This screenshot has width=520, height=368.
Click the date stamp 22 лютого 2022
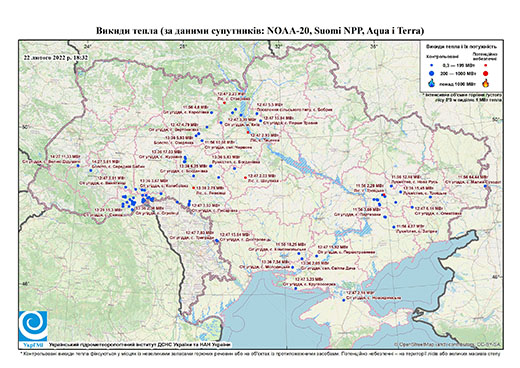(x=56, y=57)
